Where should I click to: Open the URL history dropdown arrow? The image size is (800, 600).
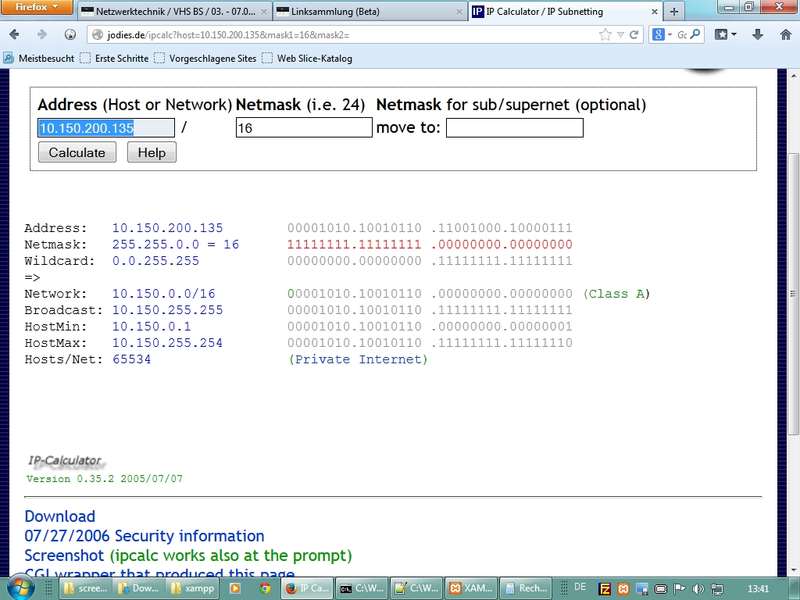click(x=620, y=35)
